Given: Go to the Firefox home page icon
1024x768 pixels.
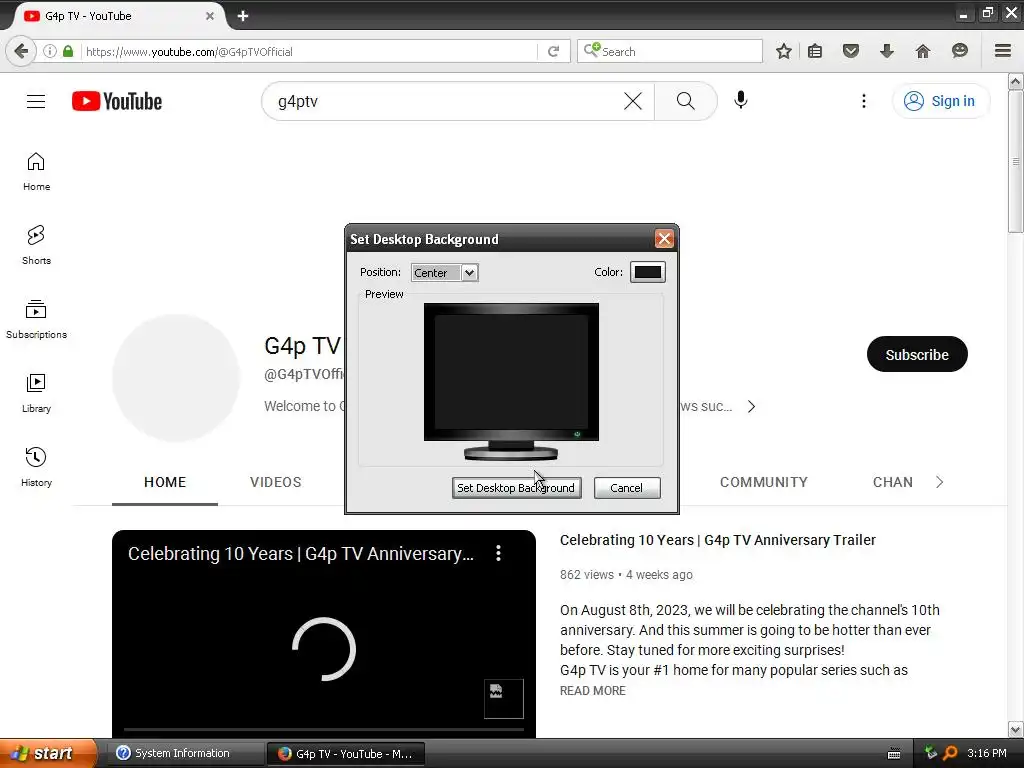Looking at the screenshot, I should coord(923,51).
